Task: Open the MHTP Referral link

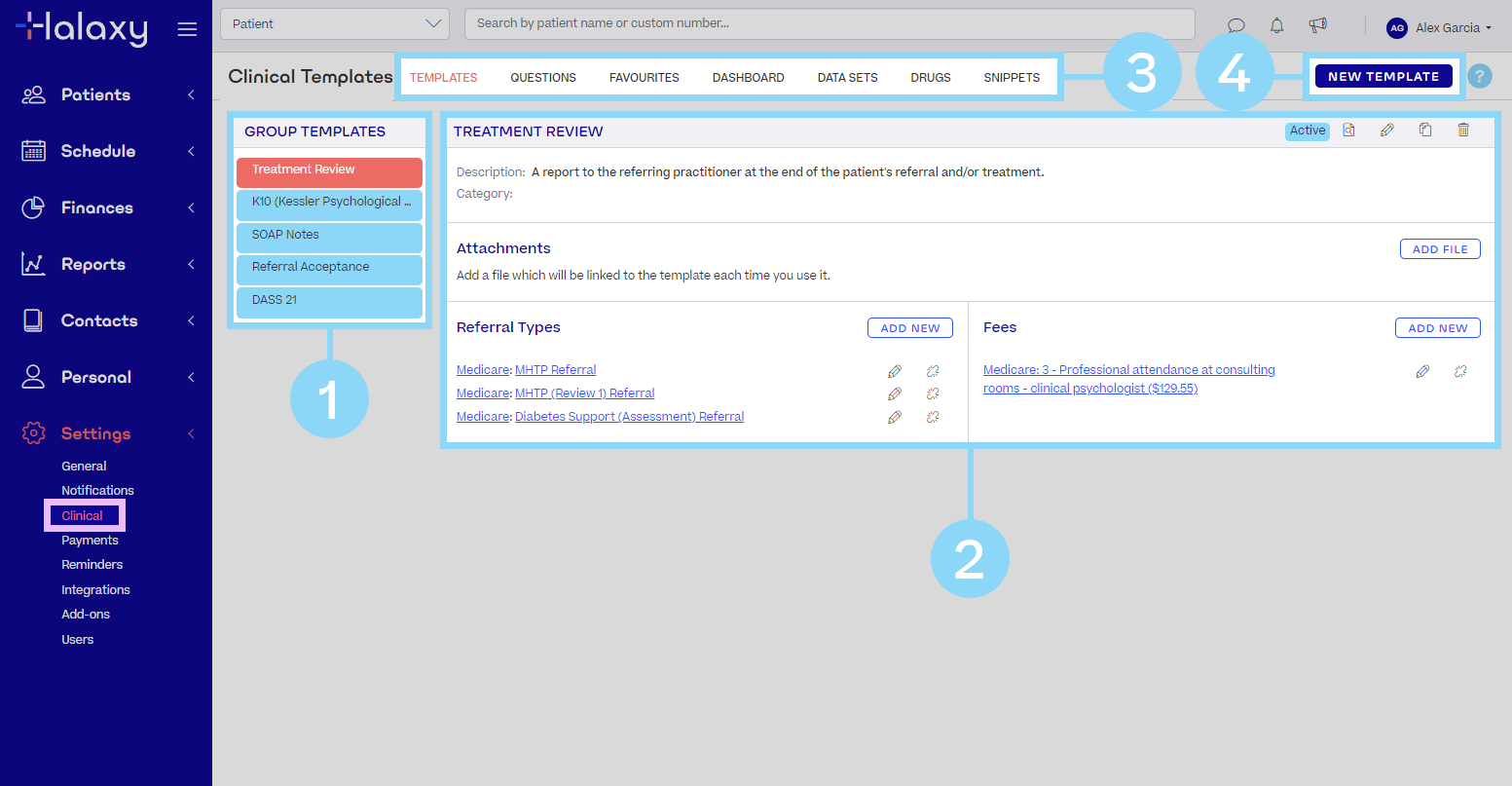Action: 555,369
